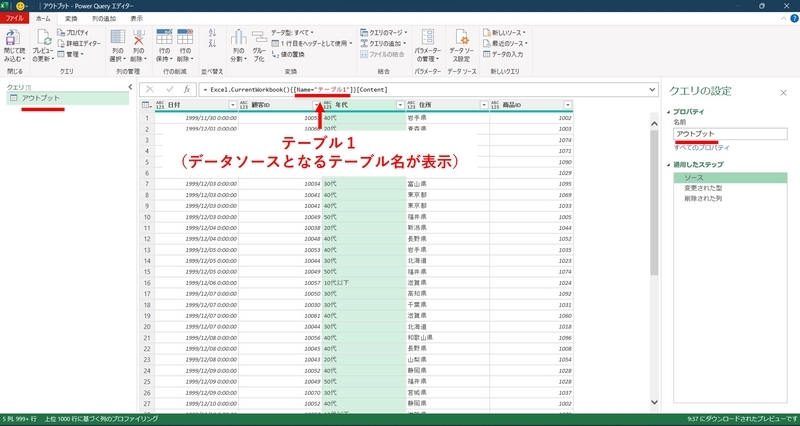Sort descending with the Z-A icon
Viewport: 800px width, 426px height.
point(212,43)
